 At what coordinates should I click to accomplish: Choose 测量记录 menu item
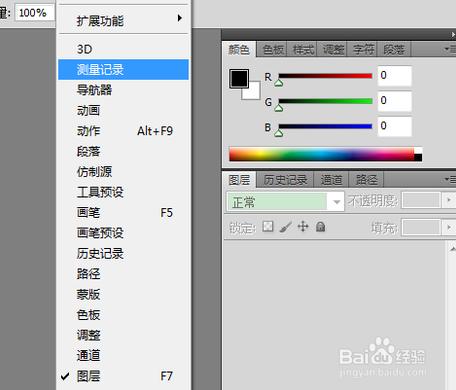tap(123, 70)
